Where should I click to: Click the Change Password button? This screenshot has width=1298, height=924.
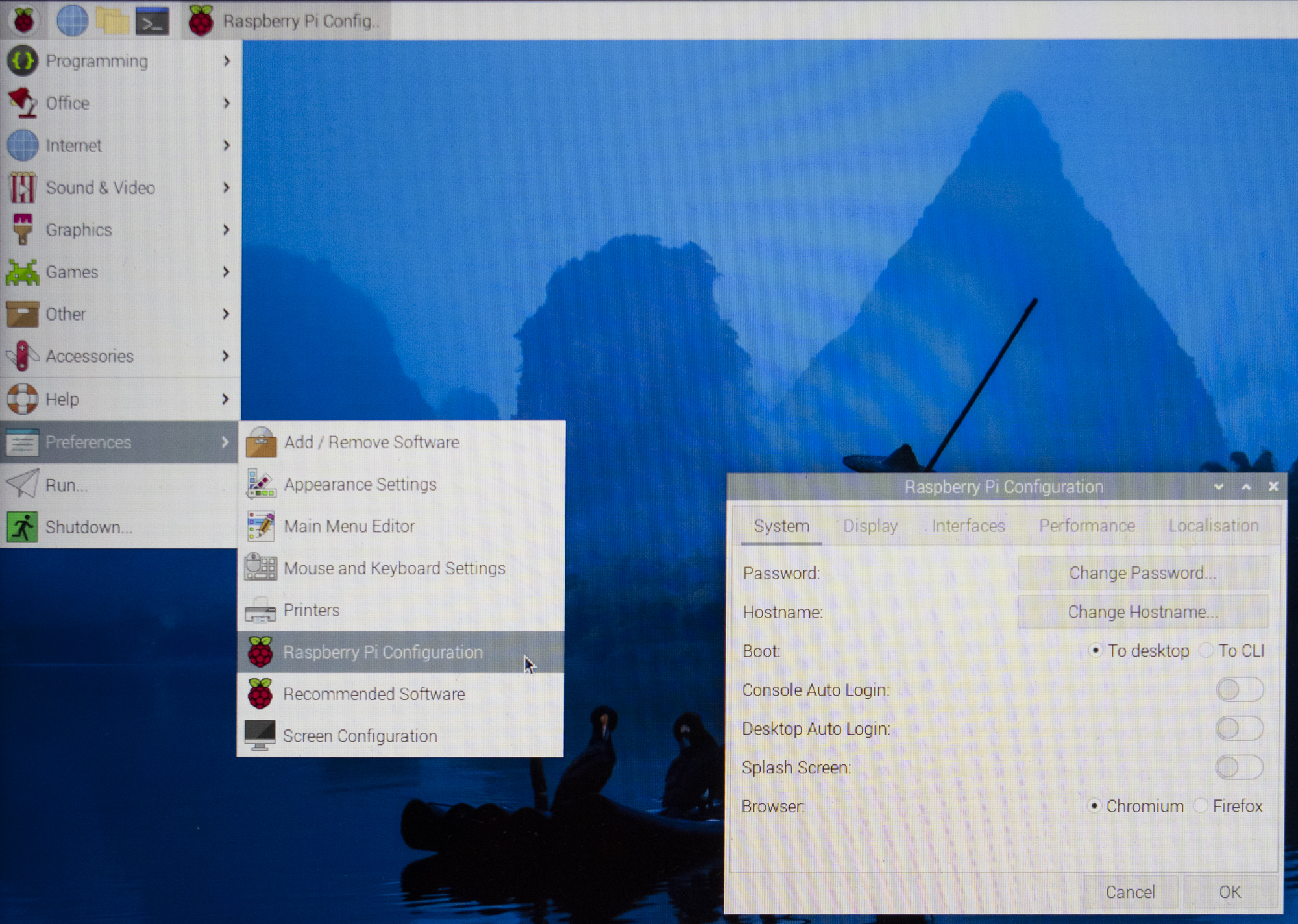coord(1142,573)
